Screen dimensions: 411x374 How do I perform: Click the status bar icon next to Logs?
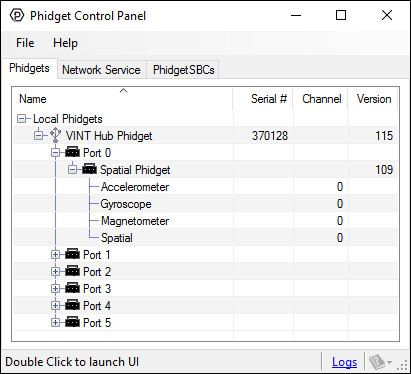380,362
